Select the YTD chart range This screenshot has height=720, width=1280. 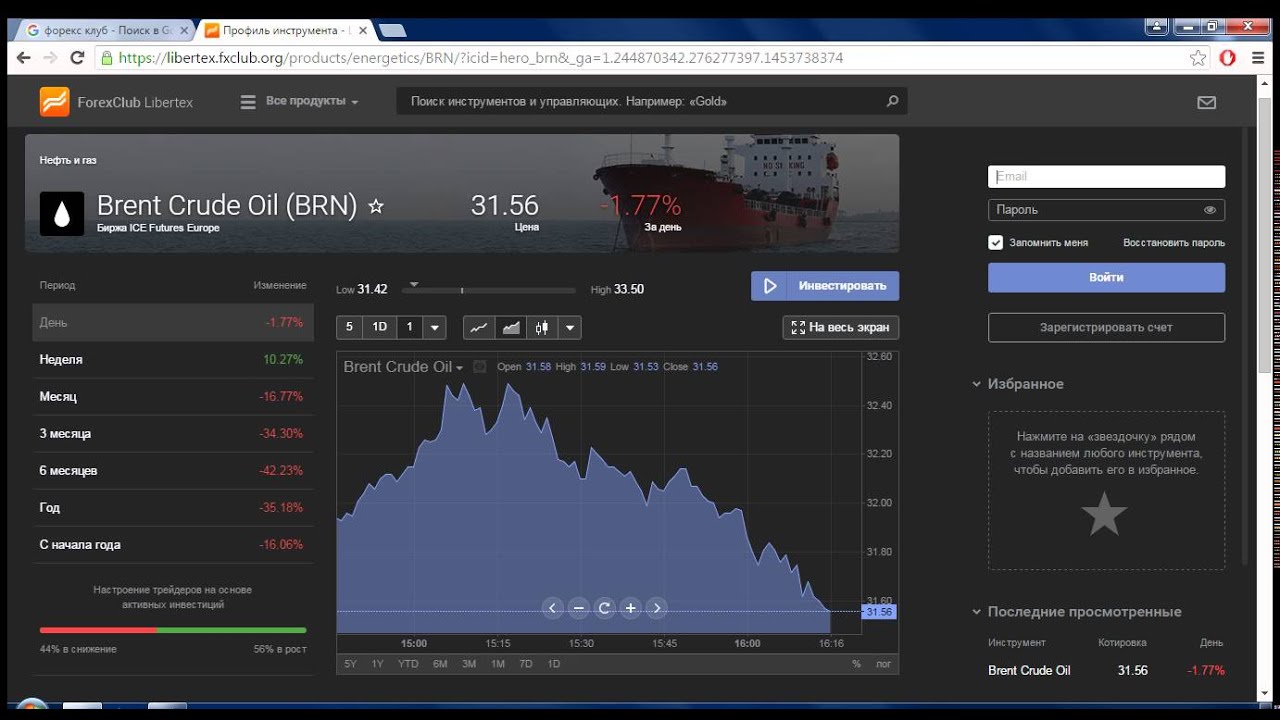[x=408, y=664]
